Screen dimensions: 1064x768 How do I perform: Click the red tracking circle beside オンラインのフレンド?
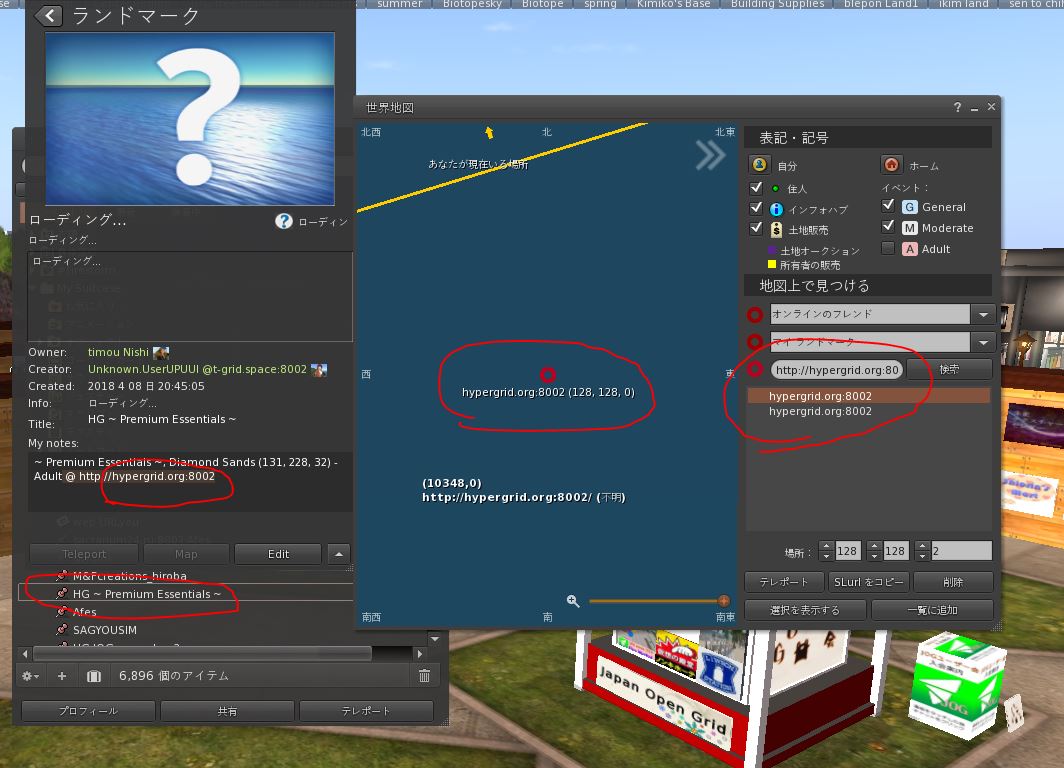[755, 315]
